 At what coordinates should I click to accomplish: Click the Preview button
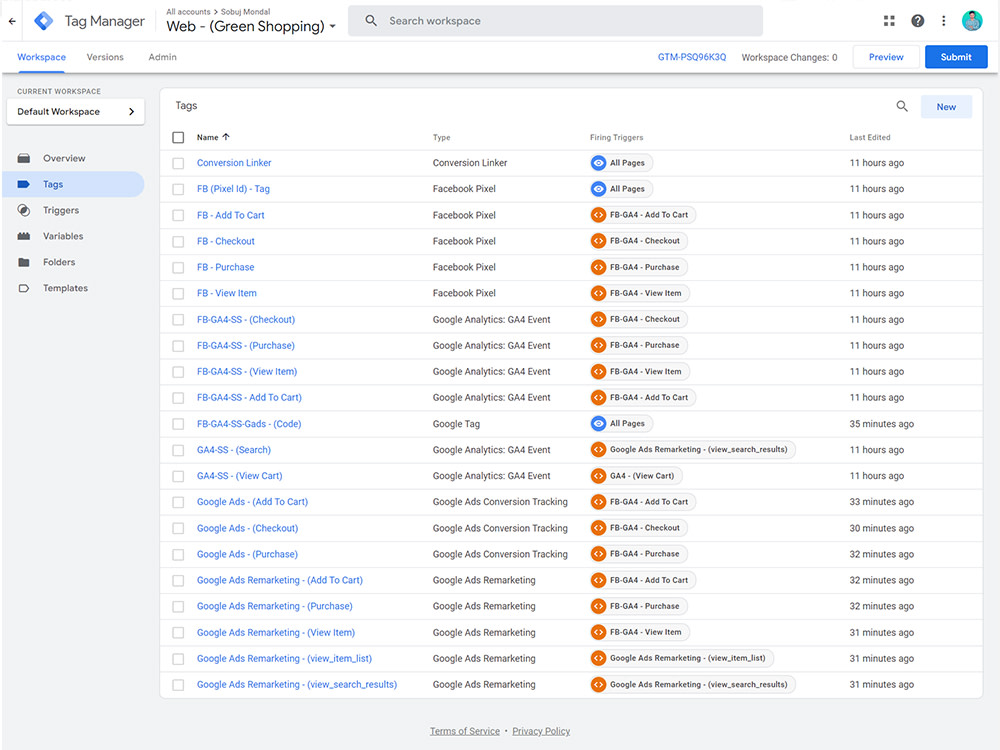click(886, 57)
